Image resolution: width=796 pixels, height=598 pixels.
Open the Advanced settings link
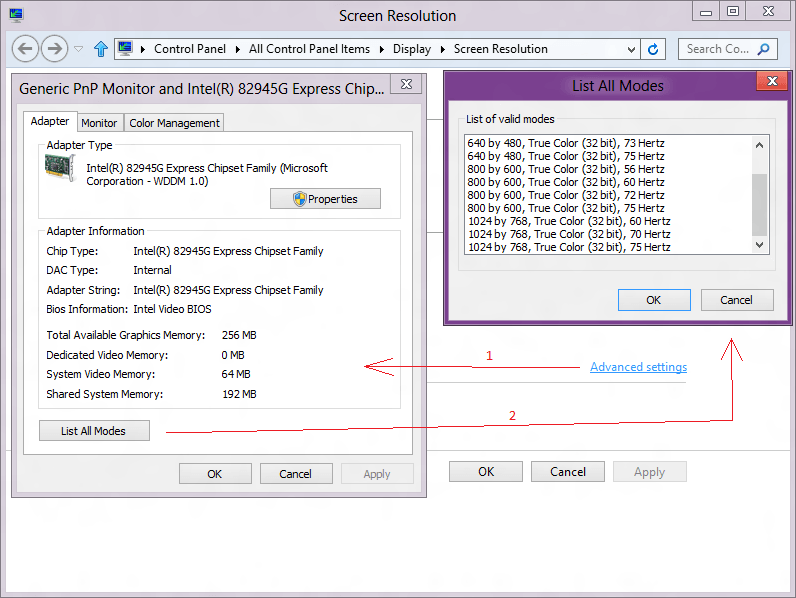point(638,367)
